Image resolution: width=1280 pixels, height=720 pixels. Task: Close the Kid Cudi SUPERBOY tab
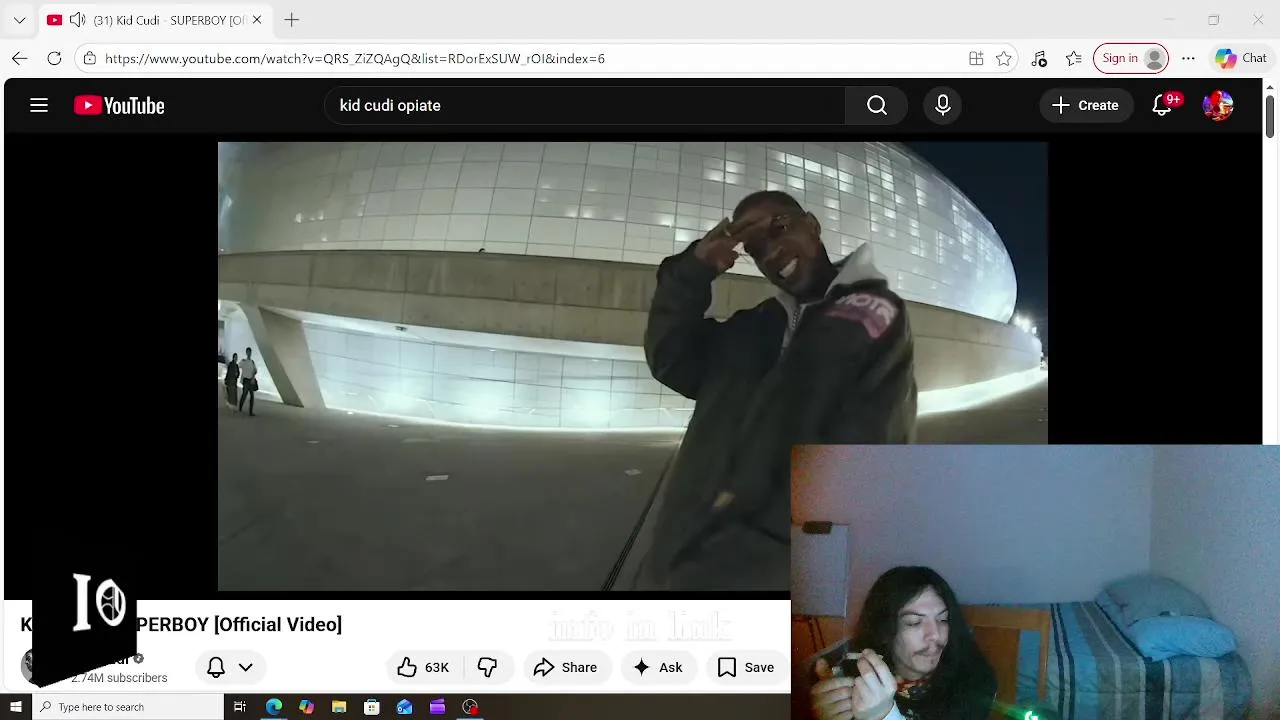(x=257, y=20)
